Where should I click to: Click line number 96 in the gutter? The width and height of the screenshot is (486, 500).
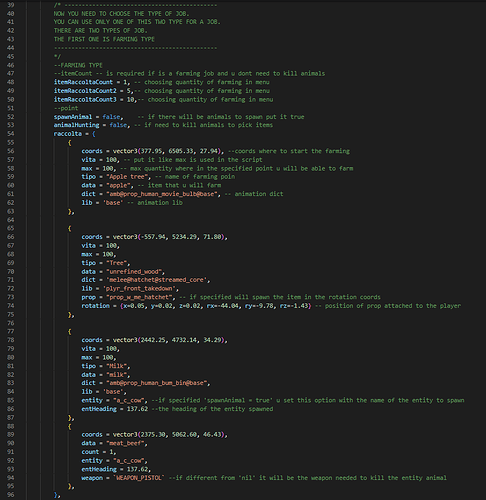tap(11, 495)
